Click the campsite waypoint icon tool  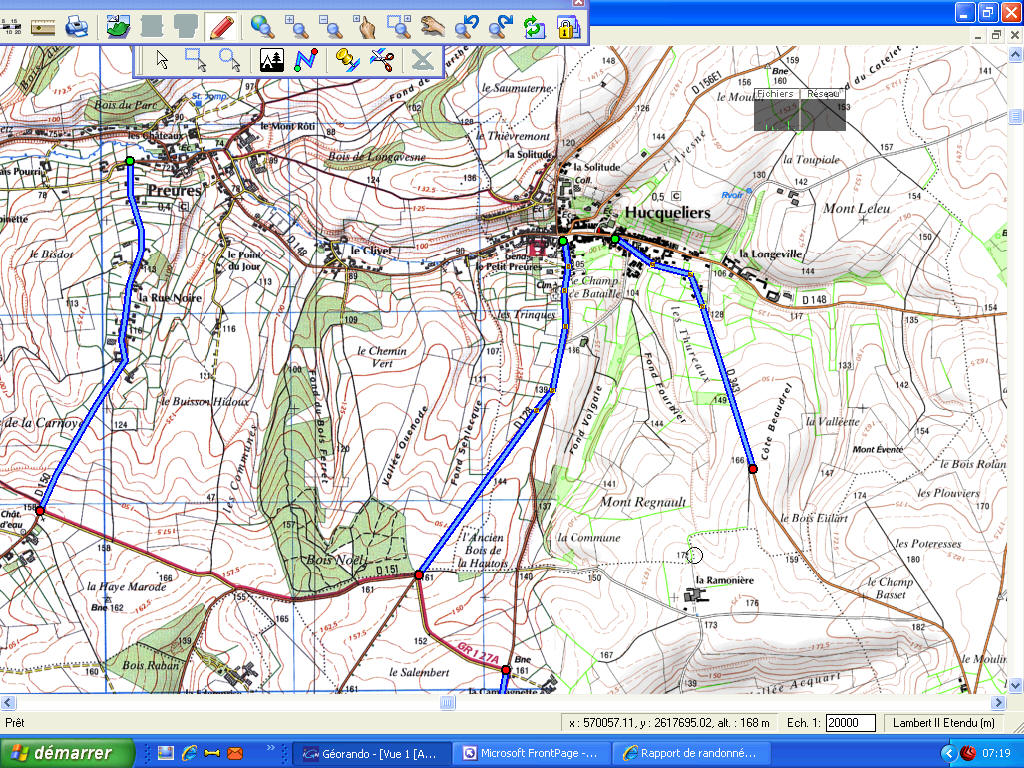pyautogui.click(x=272, y=60)
